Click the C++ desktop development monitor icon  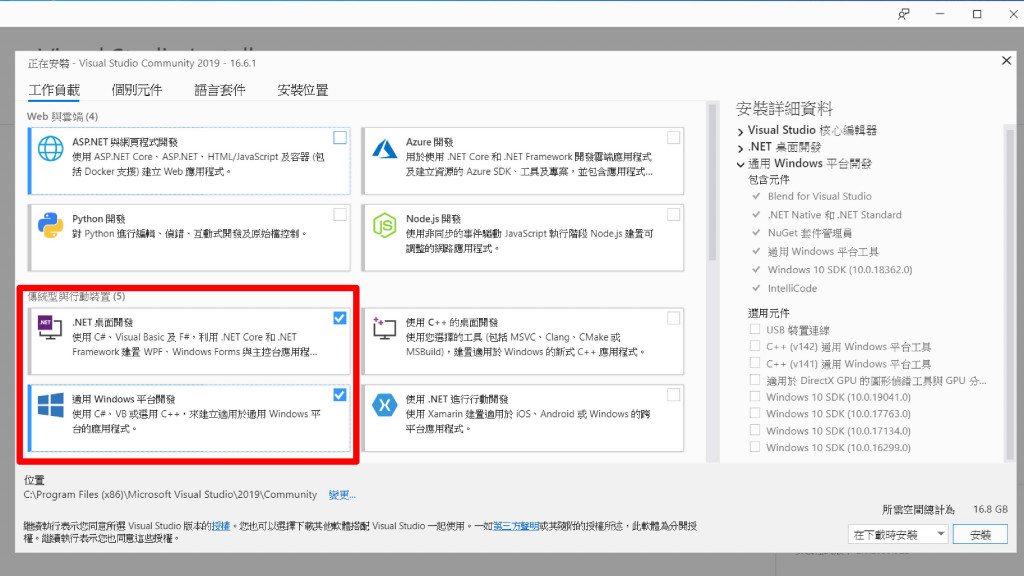(384, 327)
